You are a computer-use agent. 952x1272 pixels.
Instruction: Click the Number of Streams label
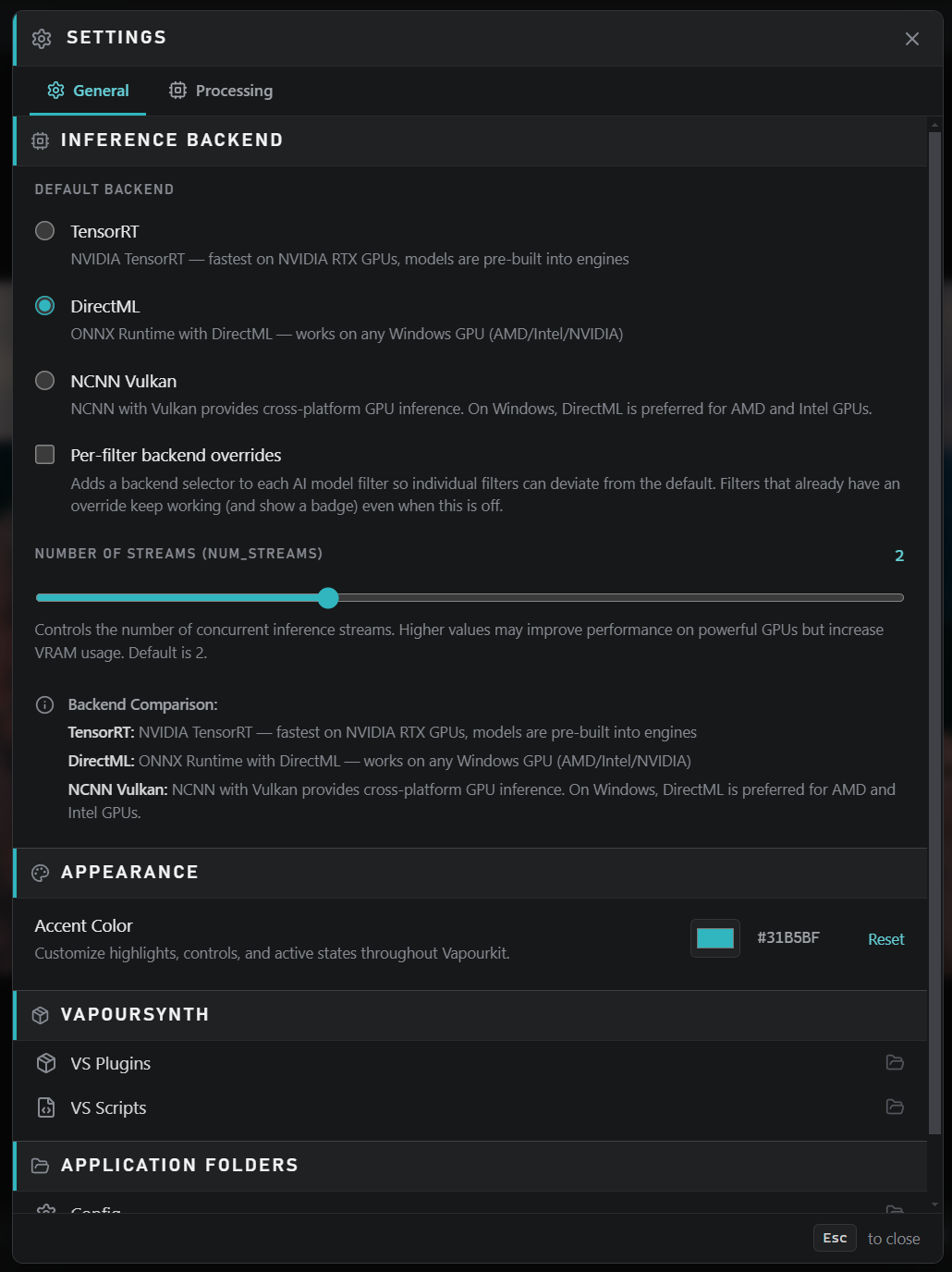tap(178, 554)
